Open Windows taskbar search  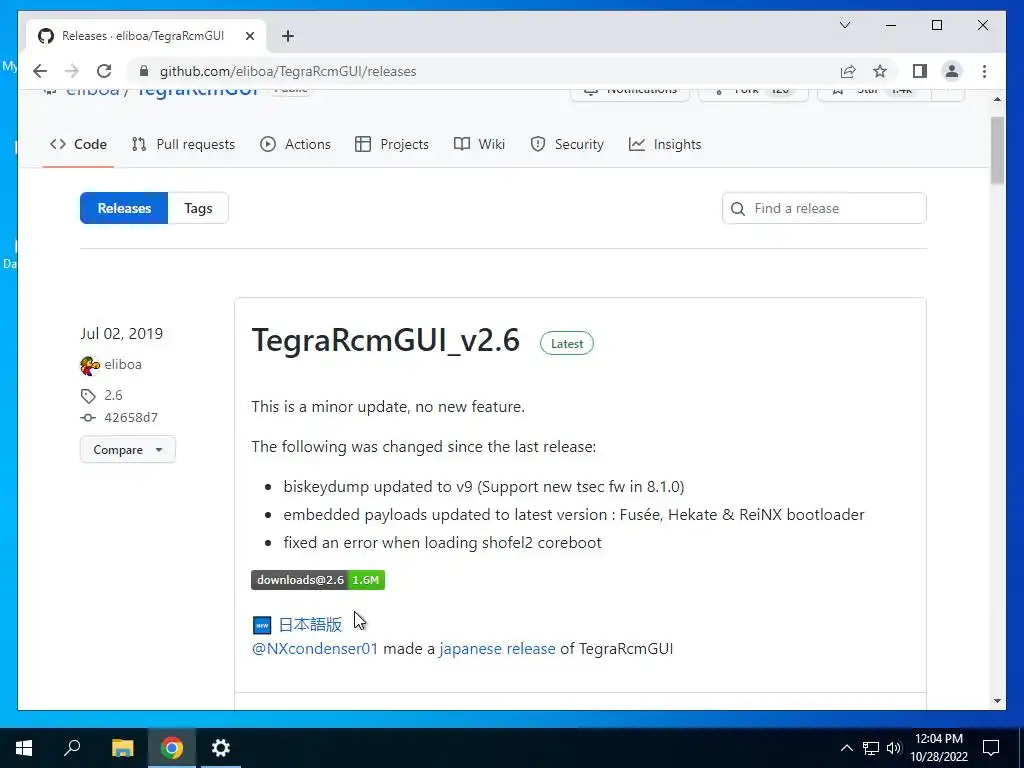point(72,748)
